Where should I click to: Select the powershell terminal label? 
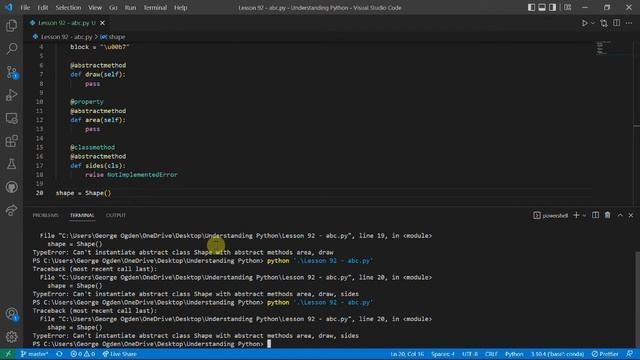551,216
